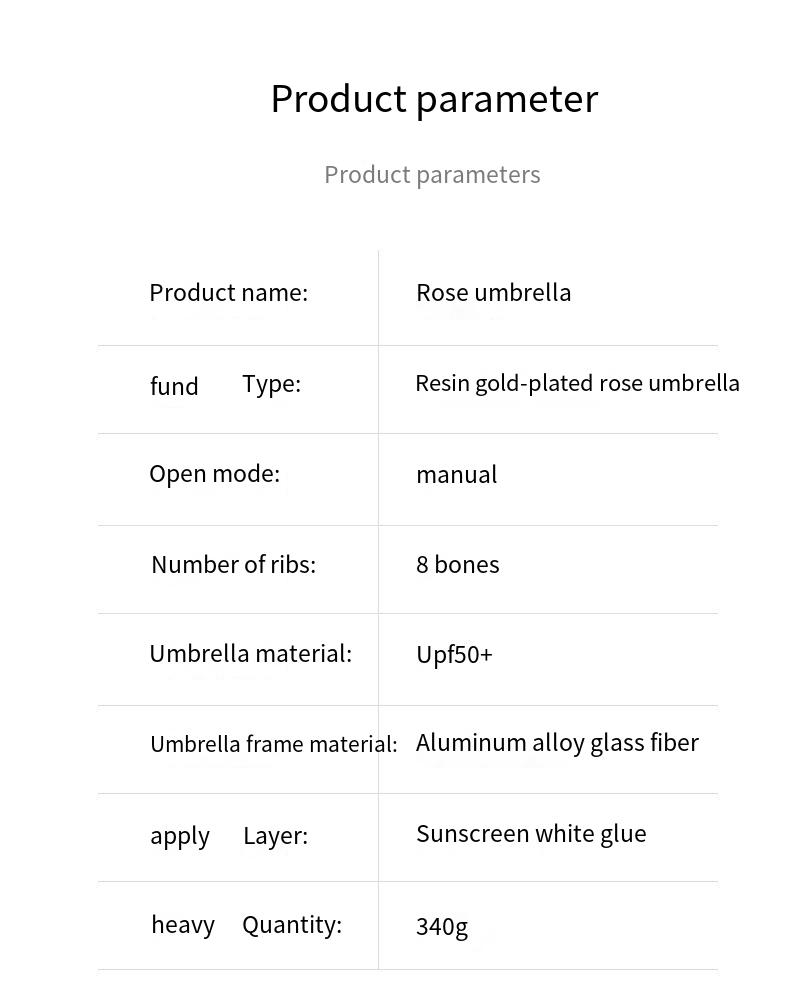Click the 'Open mode:' label

click(x=214, y=474)
